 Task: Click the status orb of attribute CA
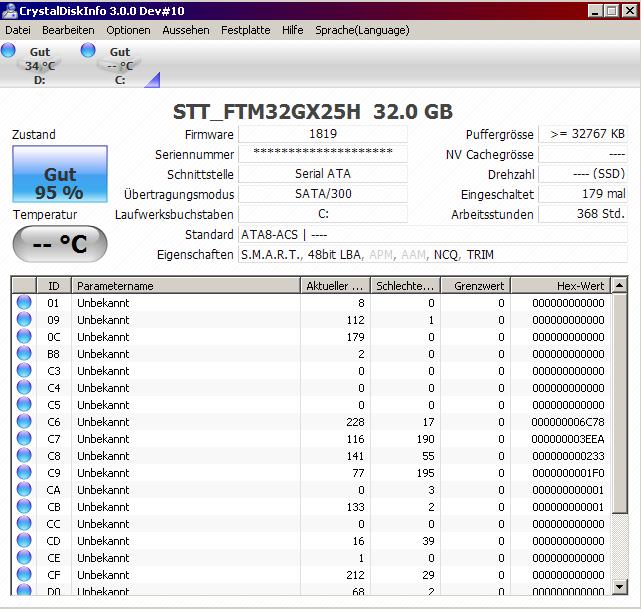click(x=24, y=489)
